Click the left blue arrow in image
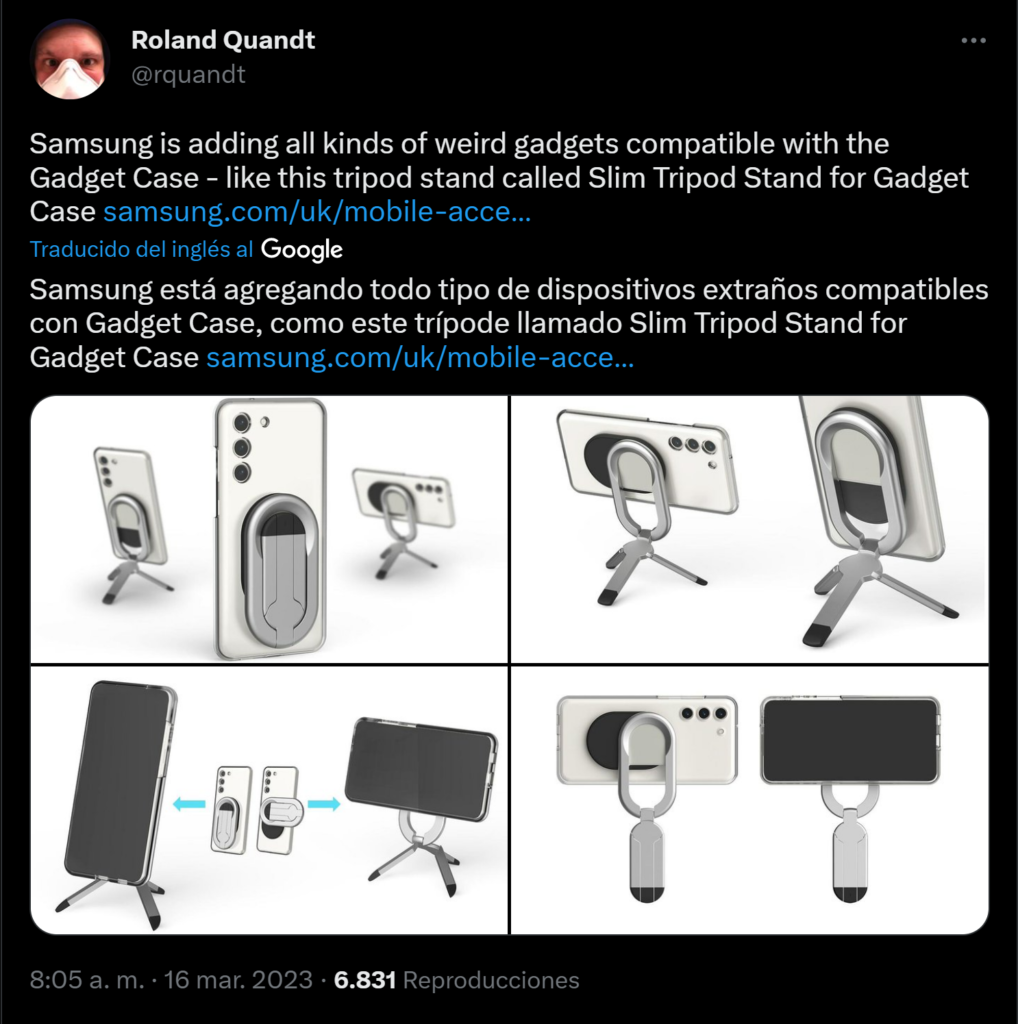The width and height of the screenshot is (1018, 1024). click(189, 804)
